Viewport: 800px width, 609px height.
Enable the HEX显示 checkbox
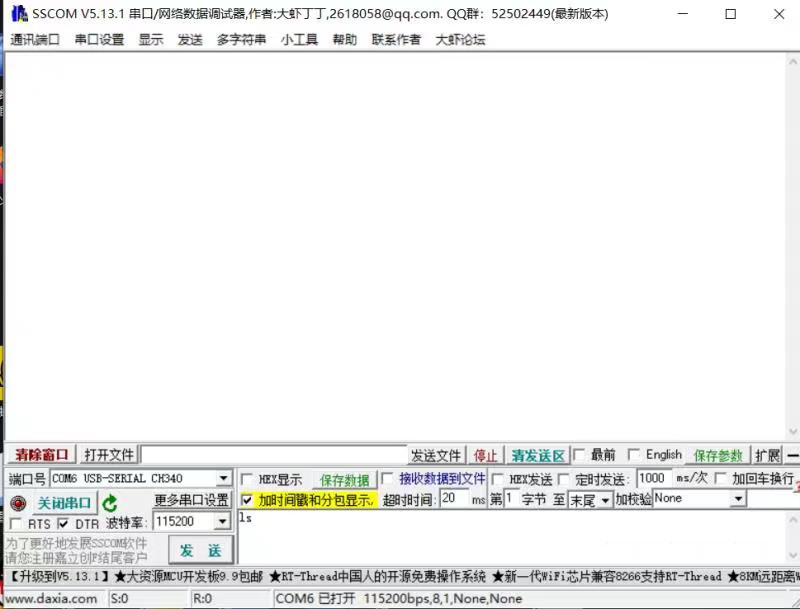[248, 478]
